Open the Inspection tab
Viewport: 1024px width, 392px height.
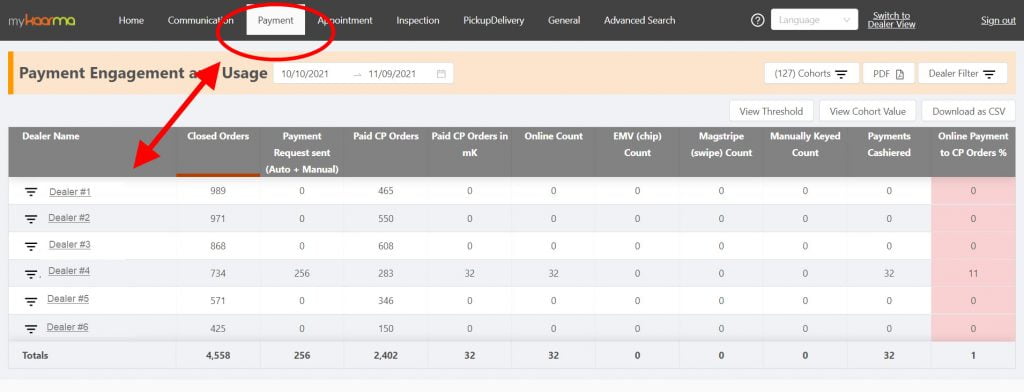pos(418,20)
